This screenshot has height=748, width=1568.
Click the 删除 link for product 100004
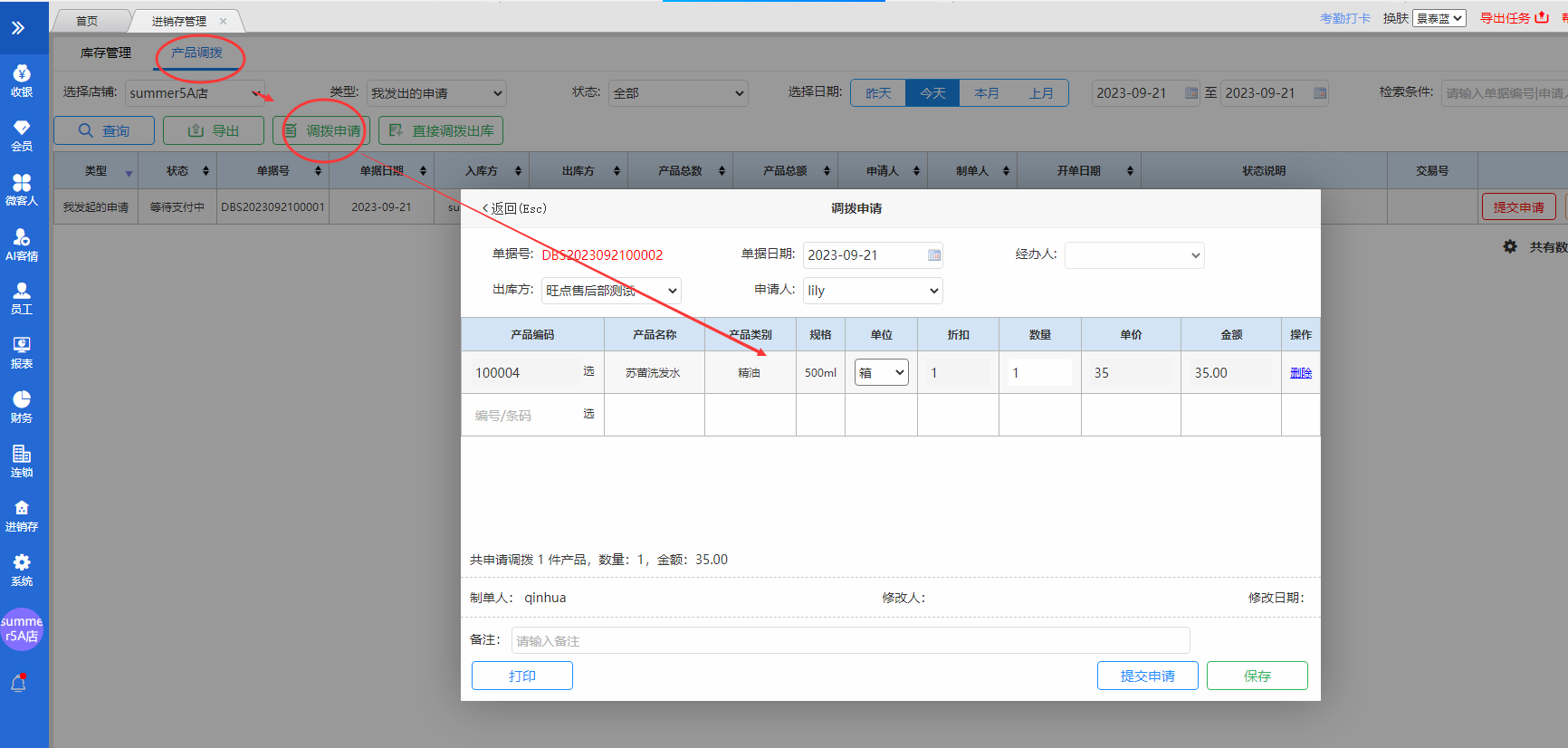(x=1301, y=372)
